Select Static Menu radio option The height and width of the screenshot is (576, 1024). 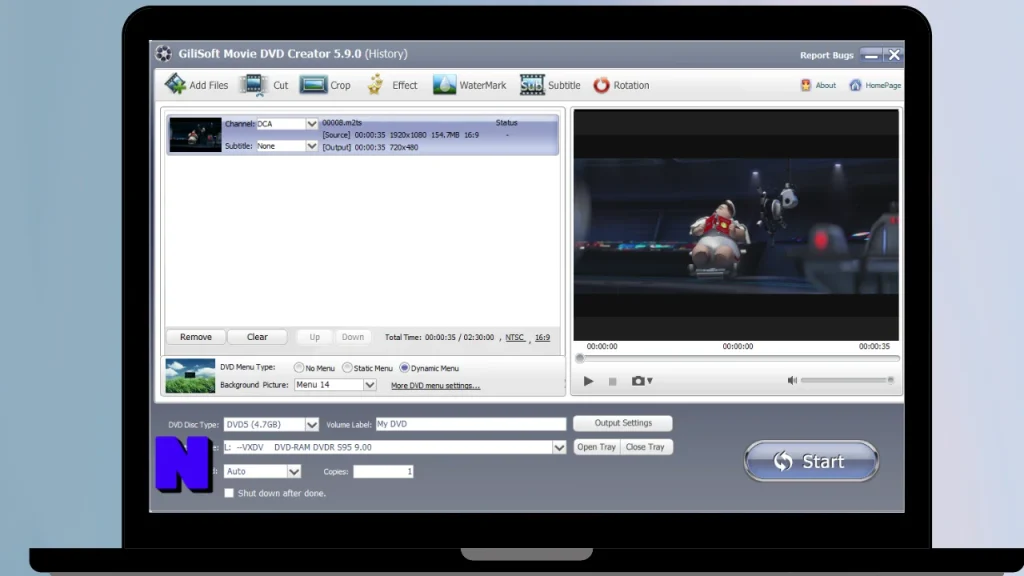347,368
